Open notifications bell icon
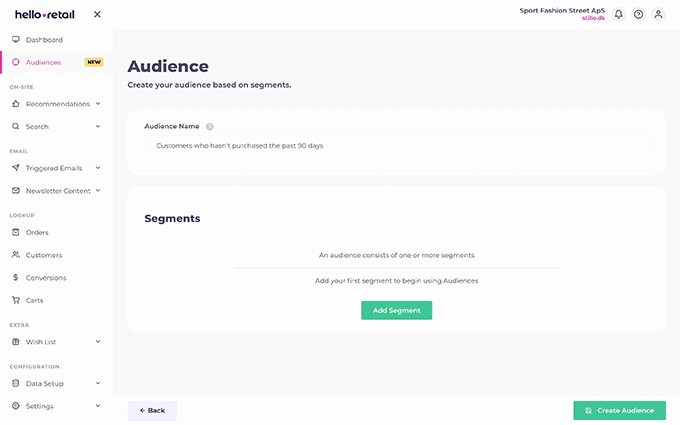Screen dimensions: 680x425 [x=618, y=14]
